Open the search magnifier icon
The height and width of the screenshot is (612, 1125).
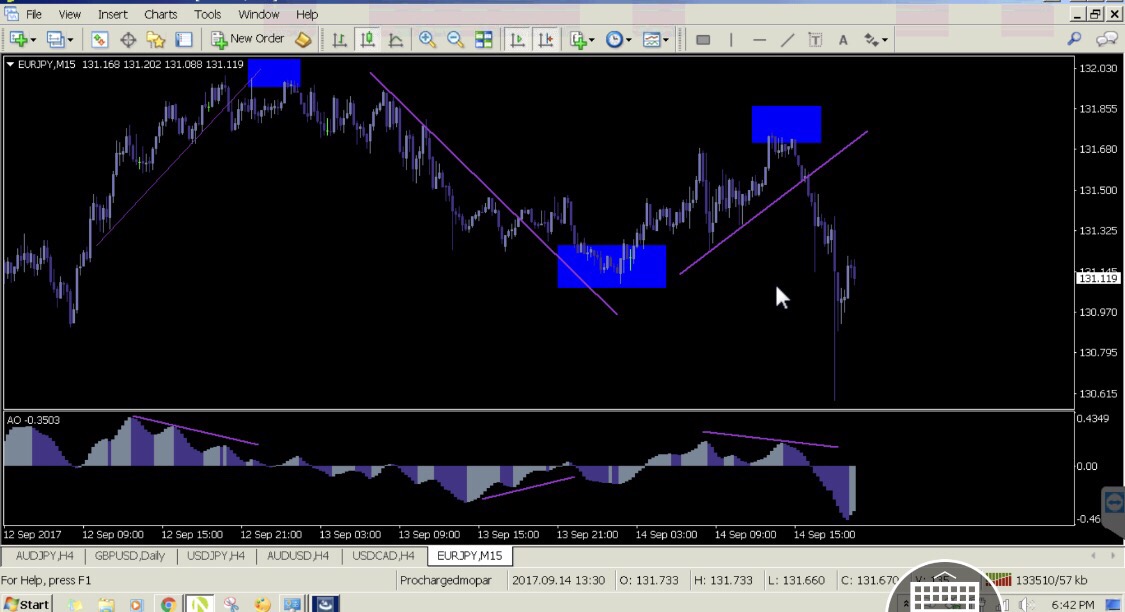(1074, 39)
